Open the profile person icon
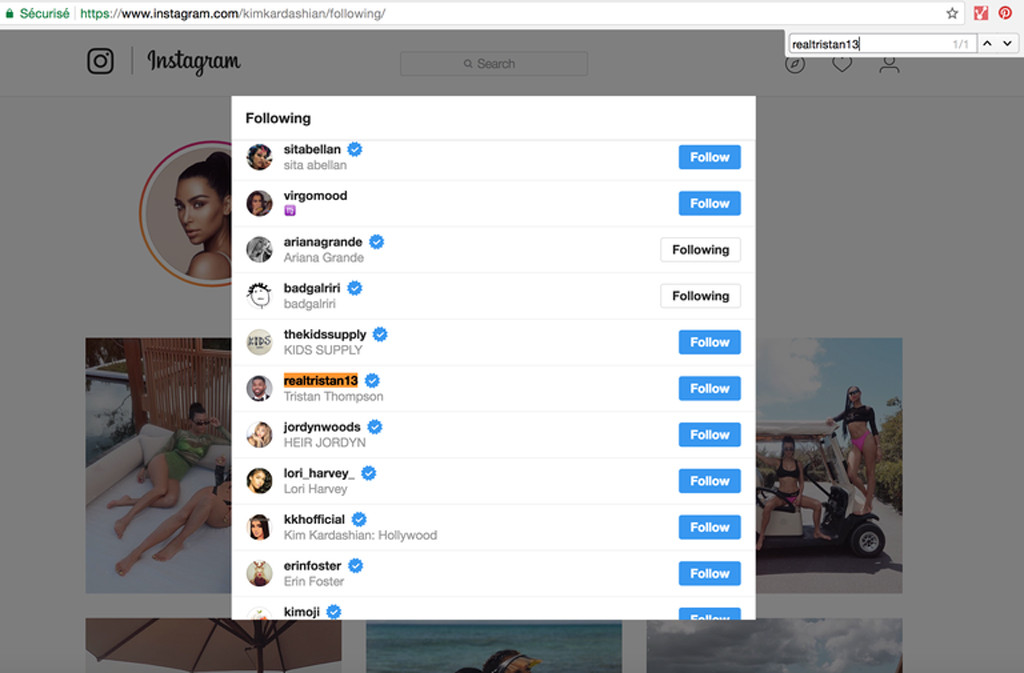 tap(889, 64)
